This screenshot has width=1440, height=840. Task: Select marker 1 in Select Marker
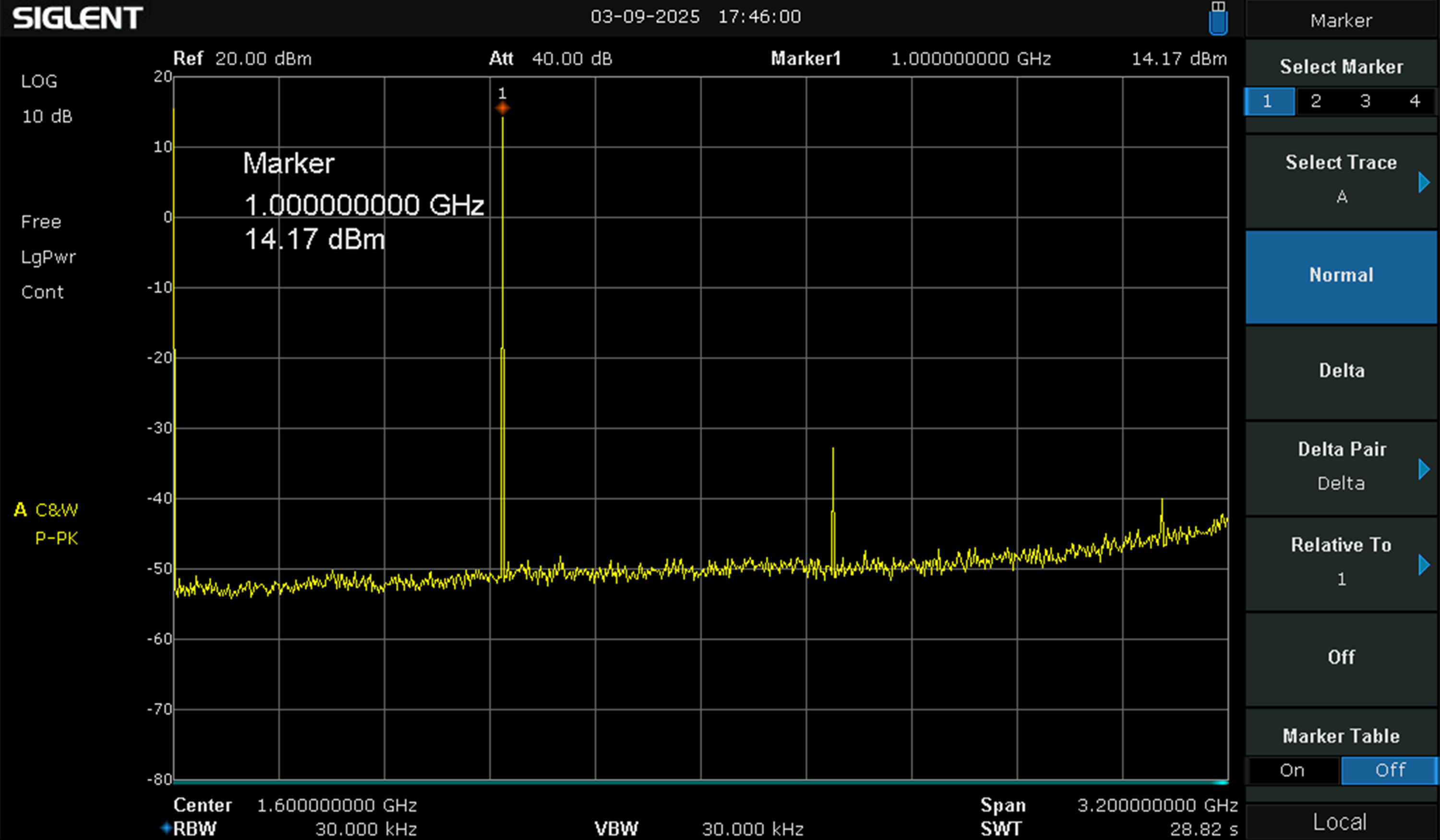pyautogui.click(x=1269, y=101)
